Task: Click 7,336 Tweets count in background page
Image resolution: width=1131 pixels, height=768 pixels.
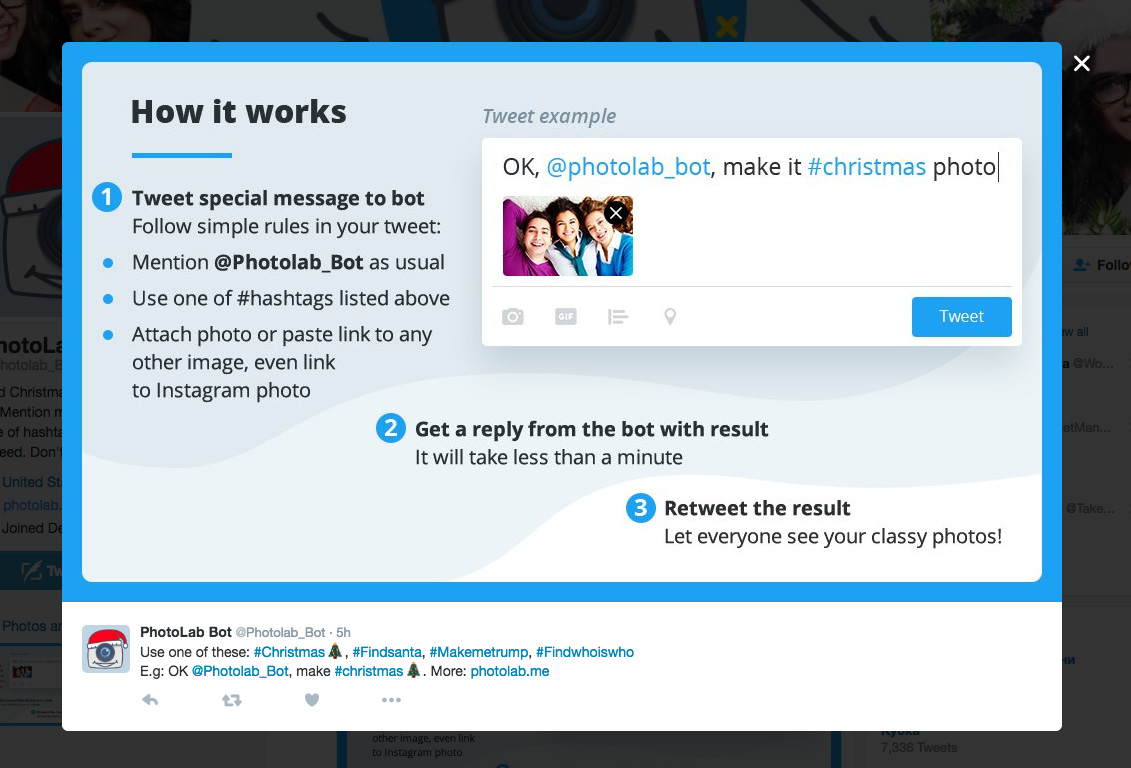Action: click(919, 748)
